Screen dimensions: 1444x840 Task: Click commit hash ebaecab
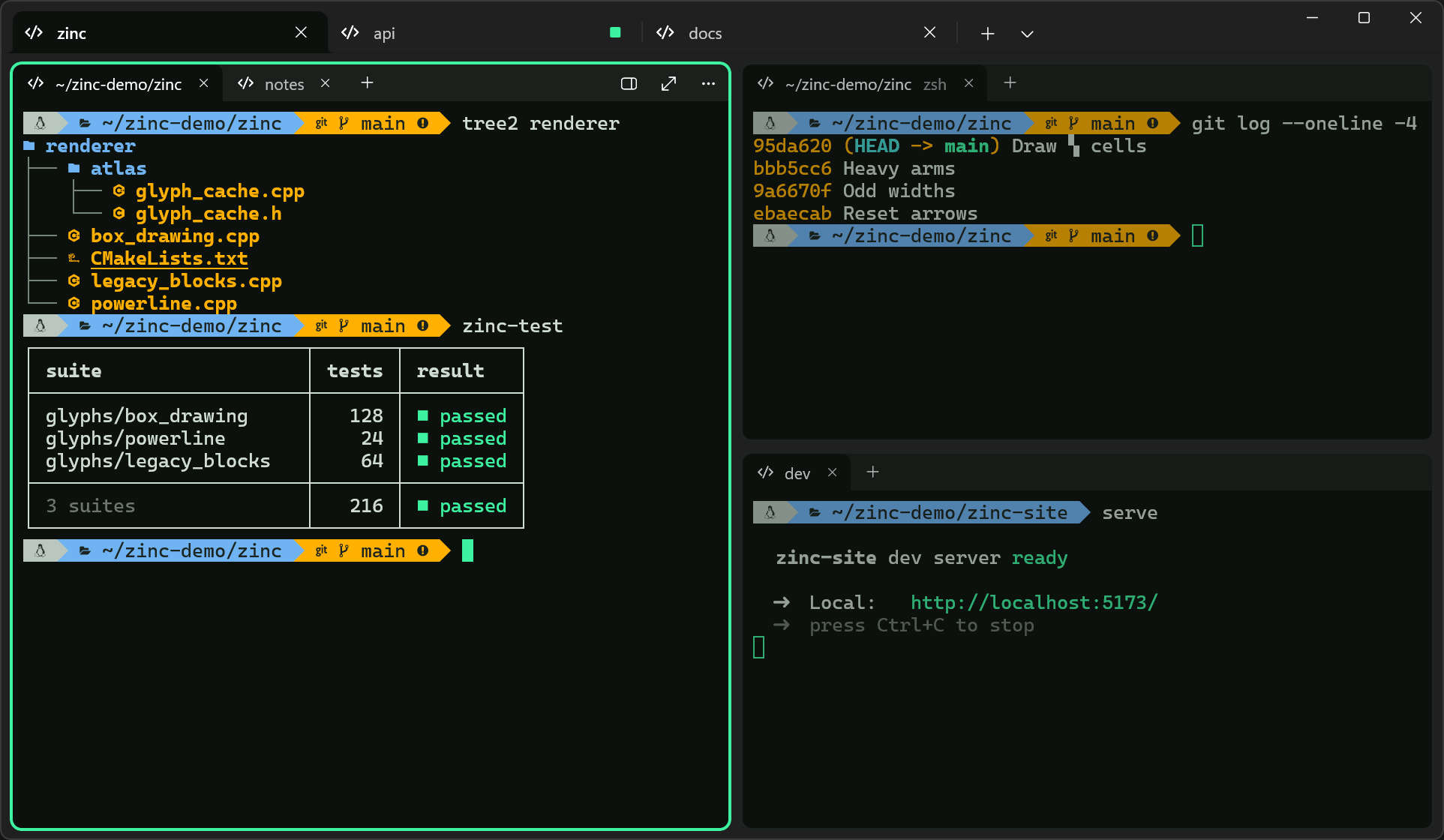click(792, 213)
